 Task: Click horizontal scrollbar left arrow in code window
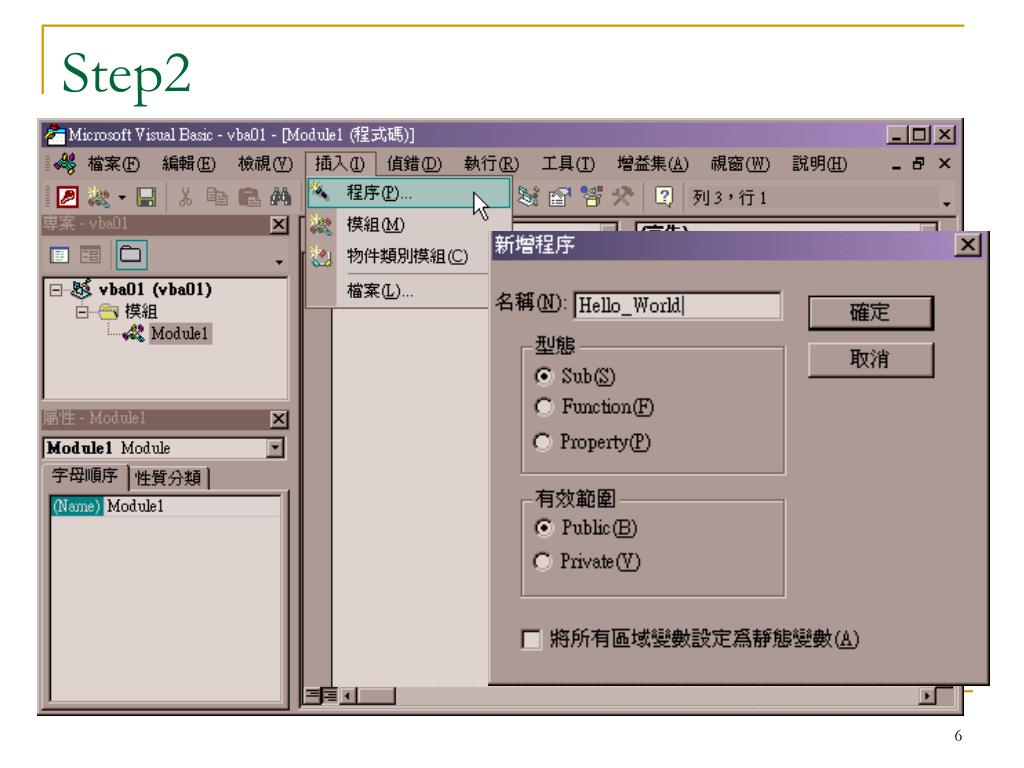coord(348,696)
